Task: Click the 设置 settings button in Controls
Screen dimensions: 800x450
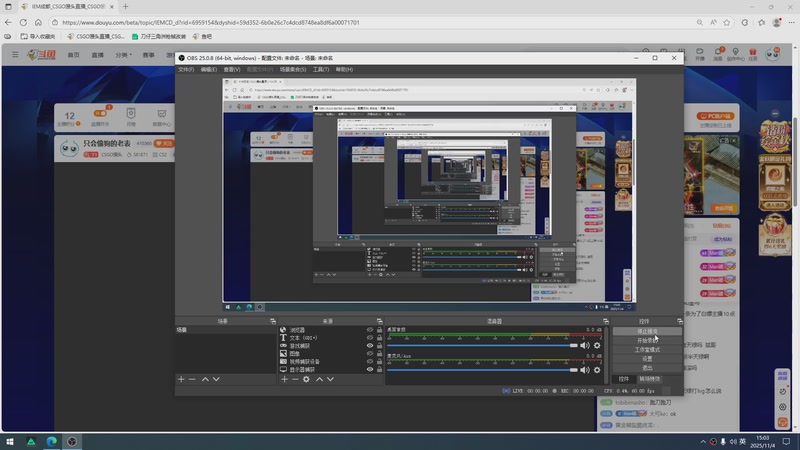Action: tap(648, 359)
